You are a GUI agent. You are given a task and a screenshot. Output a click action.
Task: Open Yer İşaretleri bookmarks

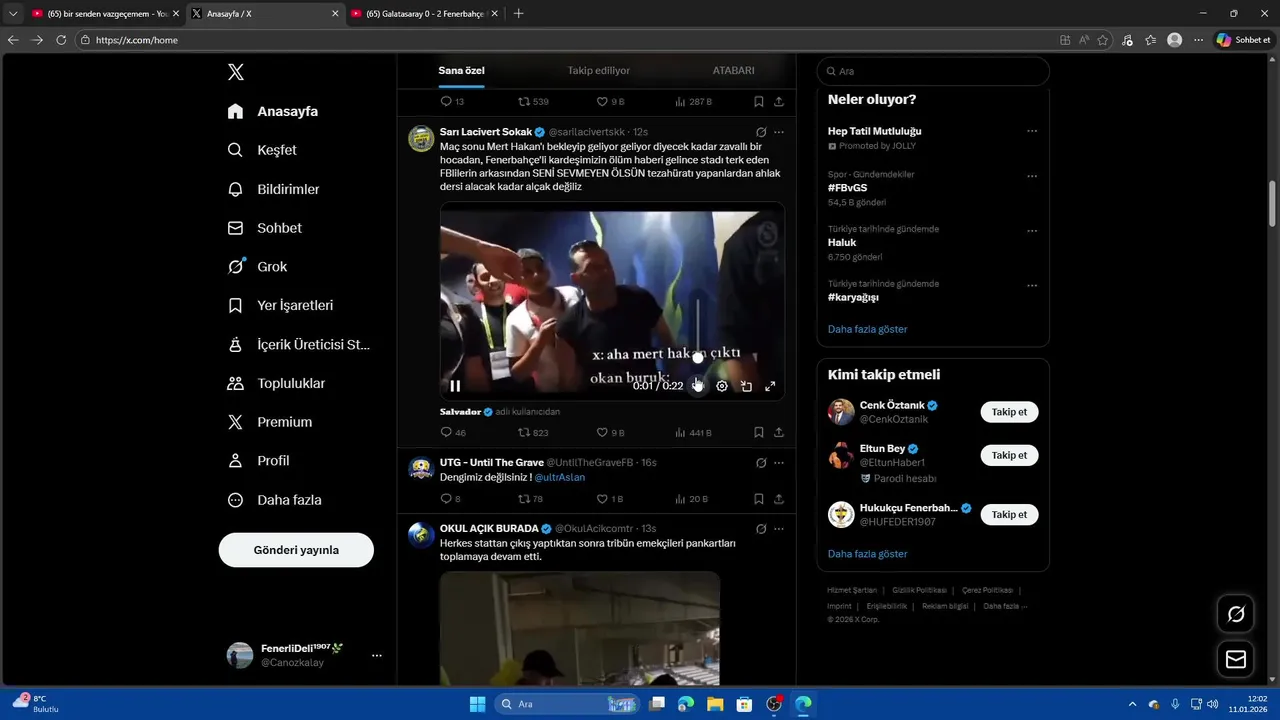pos(280,305)
